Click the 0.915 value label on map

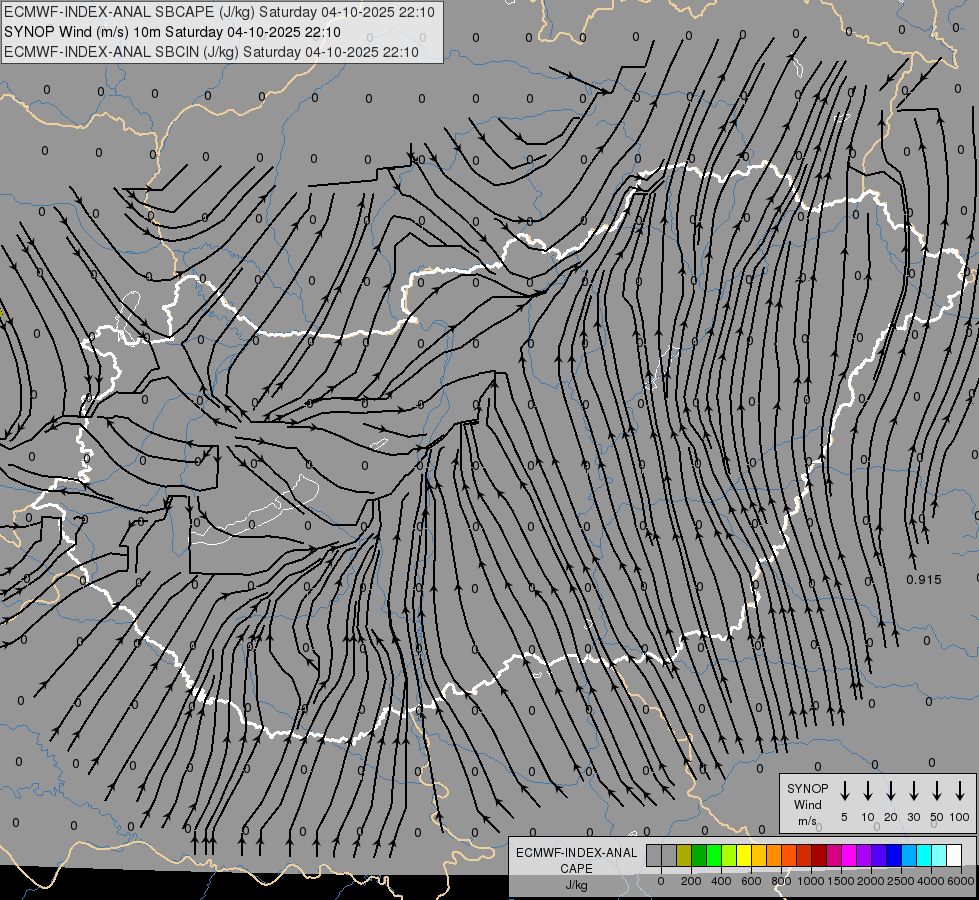[x=923, y=580]
